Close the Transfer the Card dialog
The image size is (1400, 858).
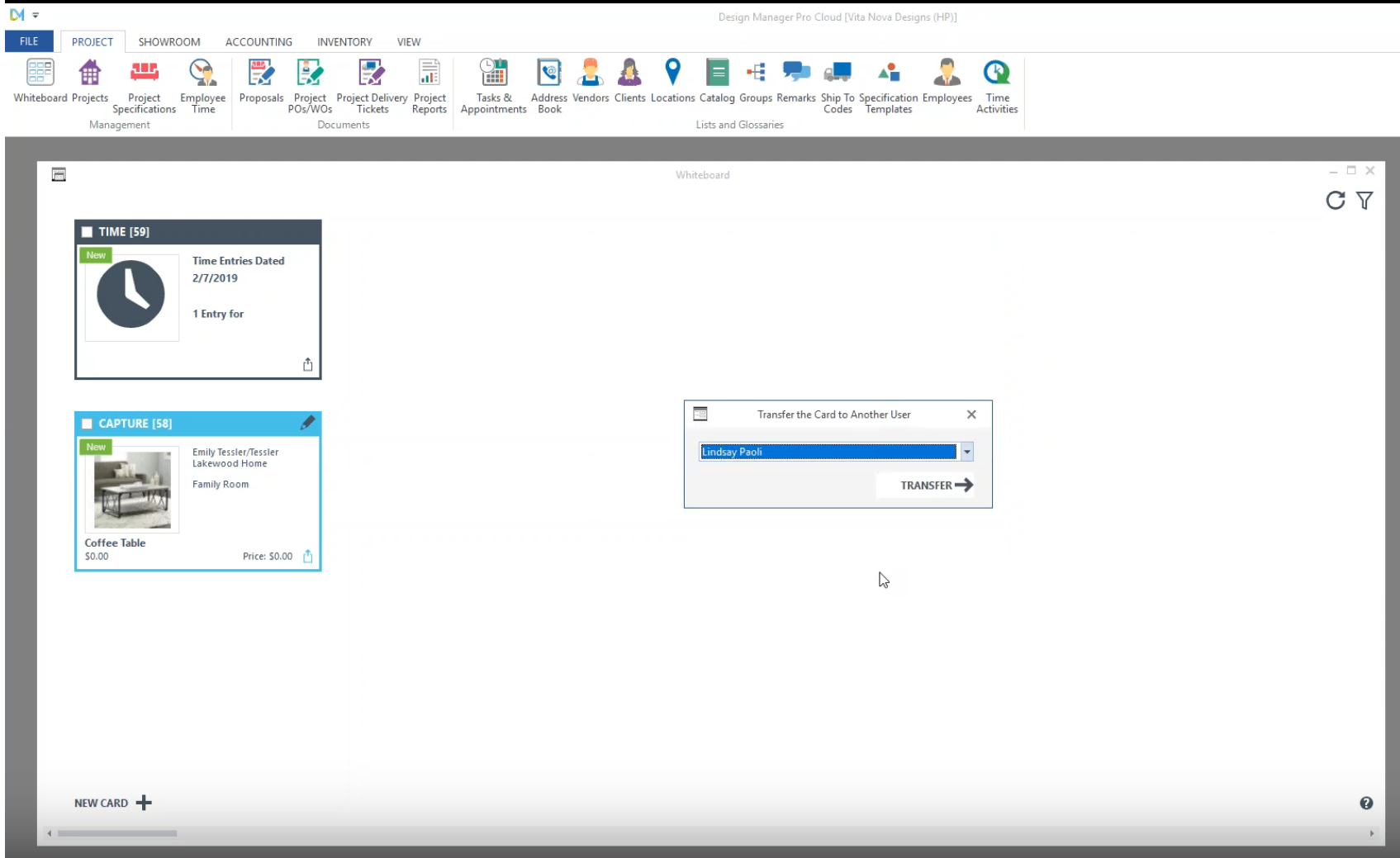971,415
